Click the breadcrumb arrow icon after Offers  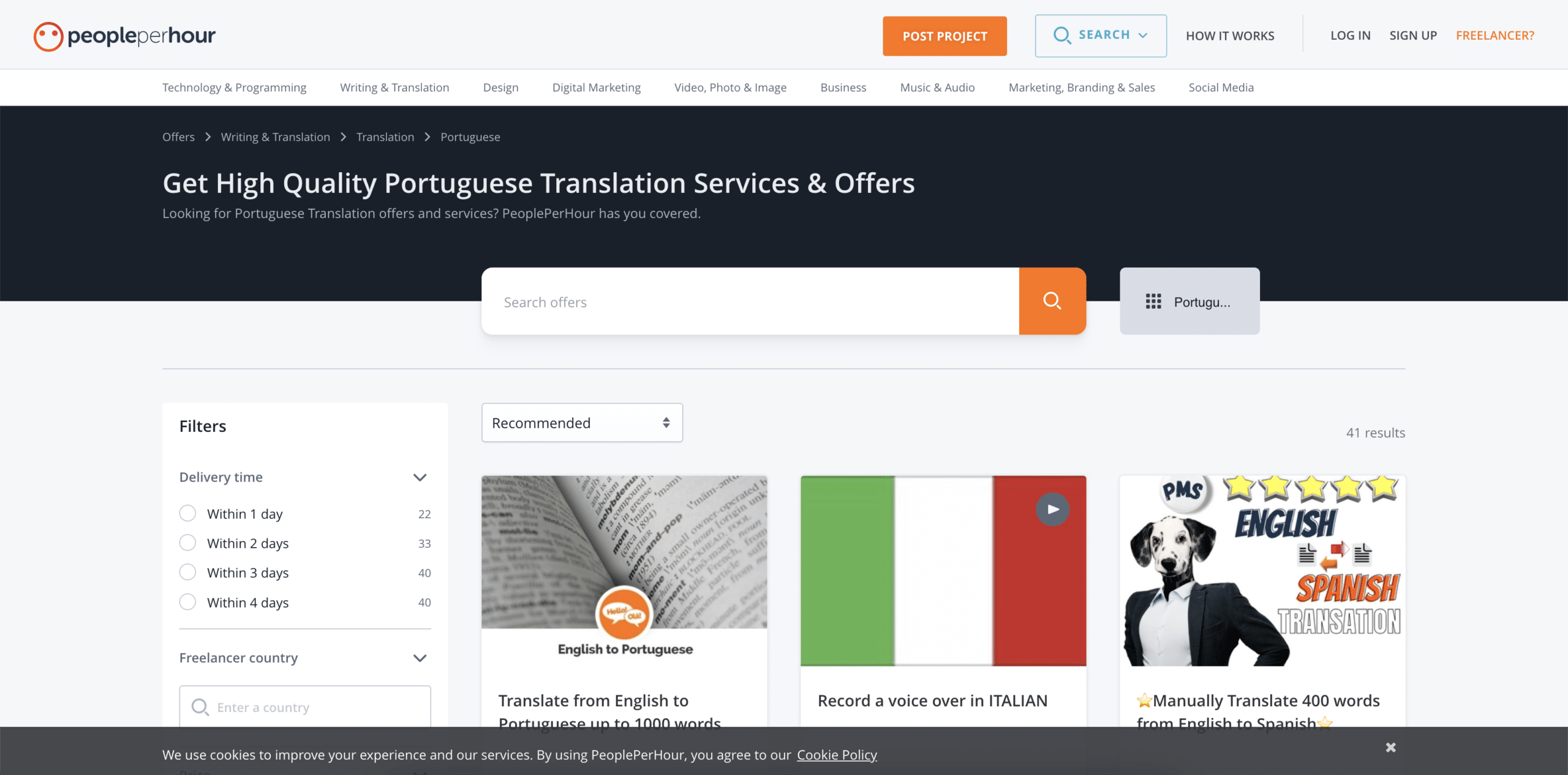(208, 137)
